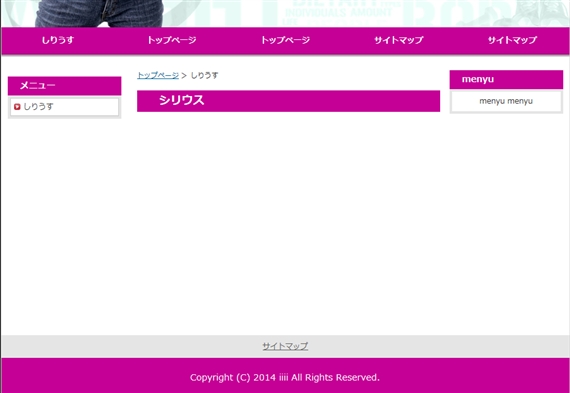This screenshot has width=570, height=393.
Task: Select the first トップページ navigation item
Action: (x=172, y=40)
